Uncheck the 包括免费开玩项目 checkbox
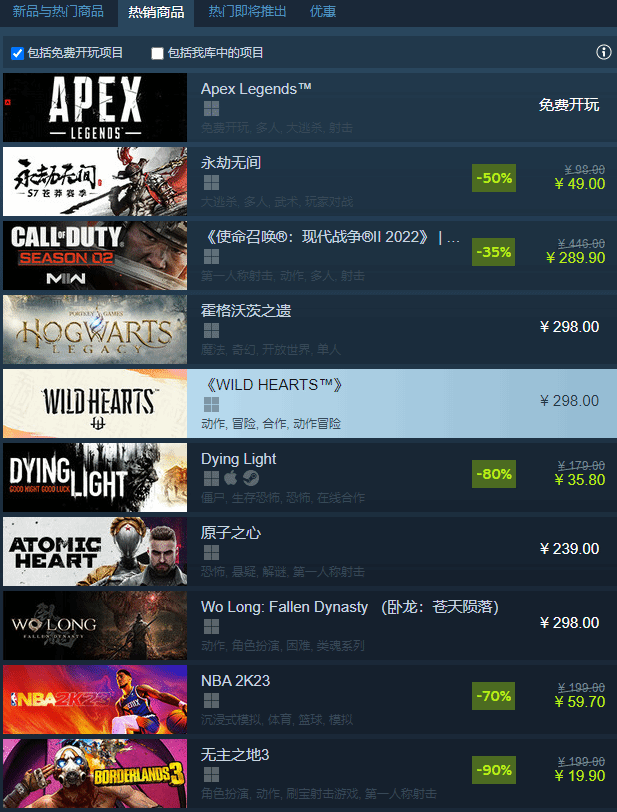 tap(18, 53)
